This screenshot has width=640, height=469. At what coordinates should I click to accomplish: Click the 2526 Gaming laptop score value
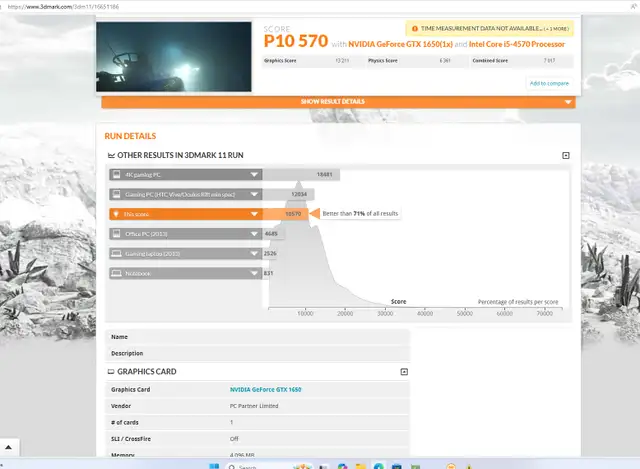pyautogui.click(x=270, y=253)
